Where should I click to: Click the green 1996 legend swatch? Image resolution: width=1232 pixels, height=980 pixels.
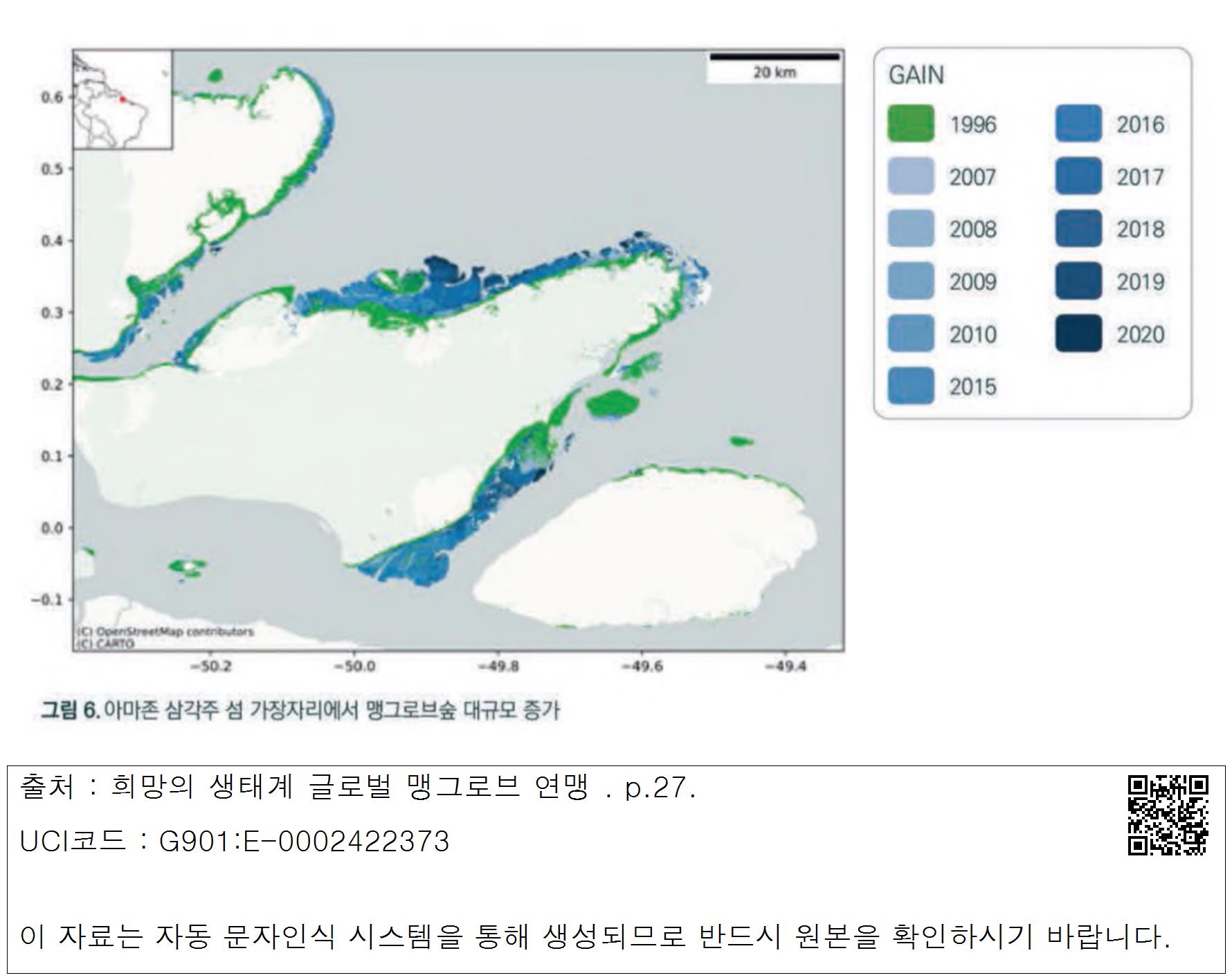[910, 125]
